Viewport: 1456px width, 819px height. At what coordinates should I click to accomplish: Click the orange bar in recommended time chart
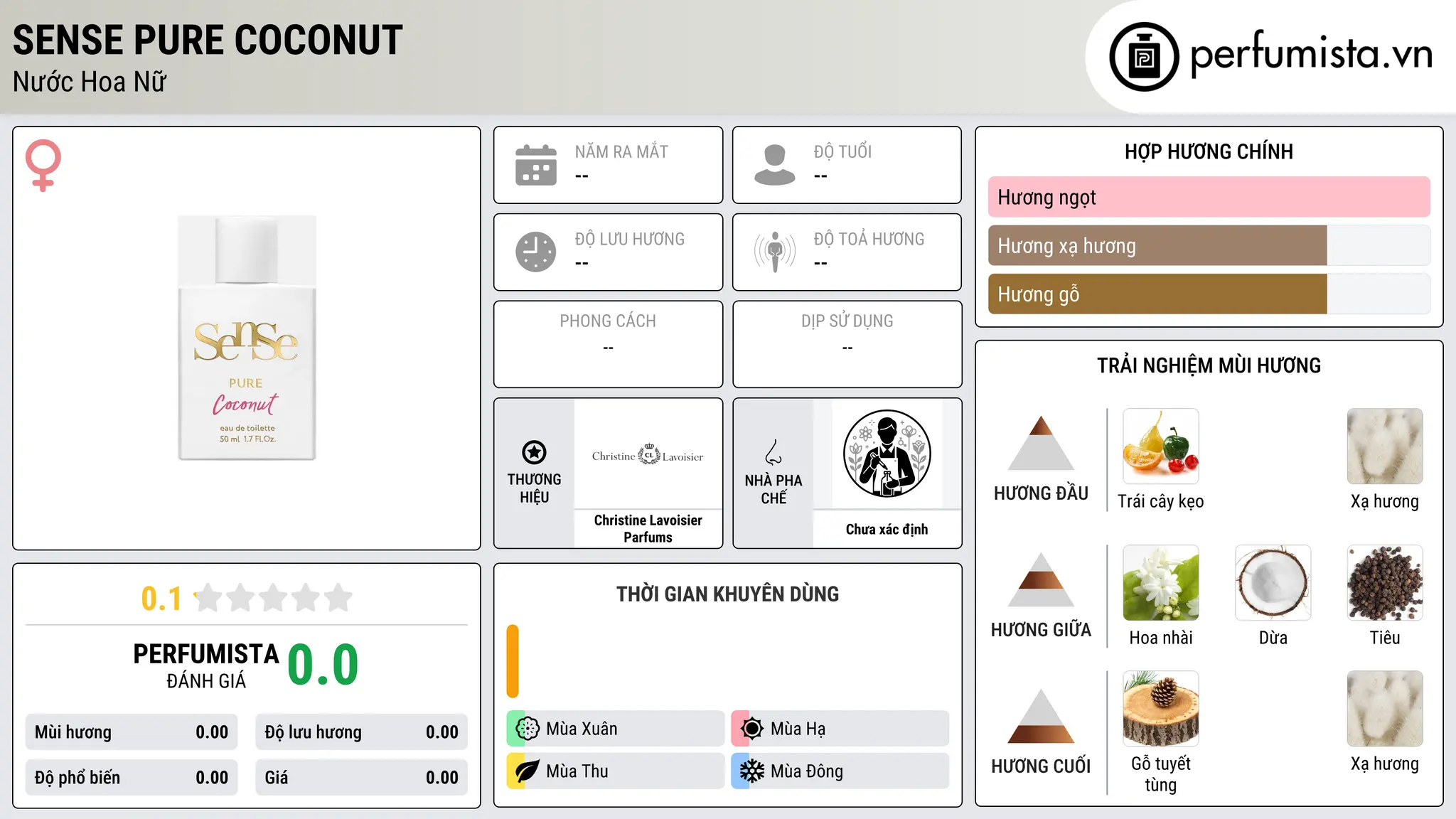pyautogui.click(x=513, y=661)
